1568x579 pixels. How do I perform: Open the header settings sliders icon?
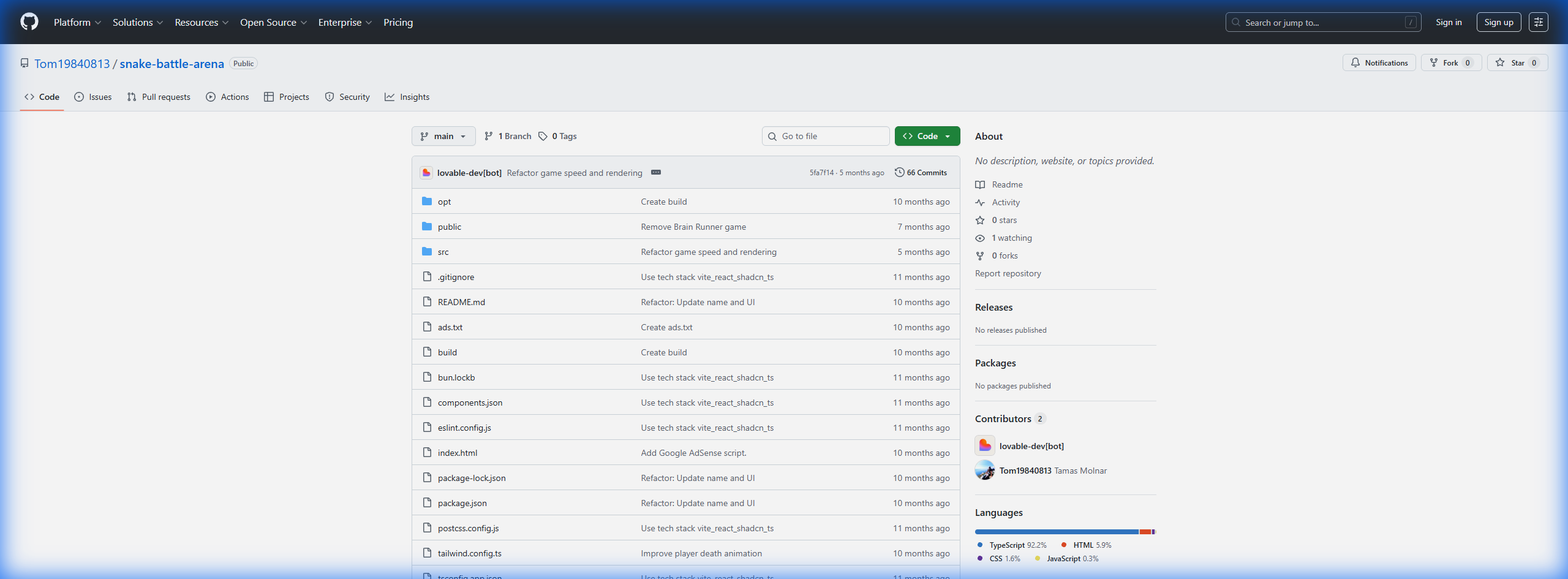[1538, 22]
